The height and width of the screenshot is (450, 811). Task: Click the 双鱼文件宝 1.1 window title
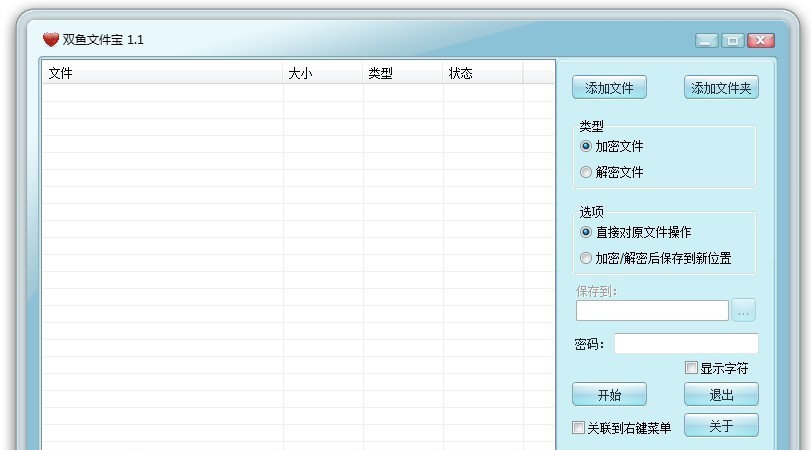coord(103,40)
